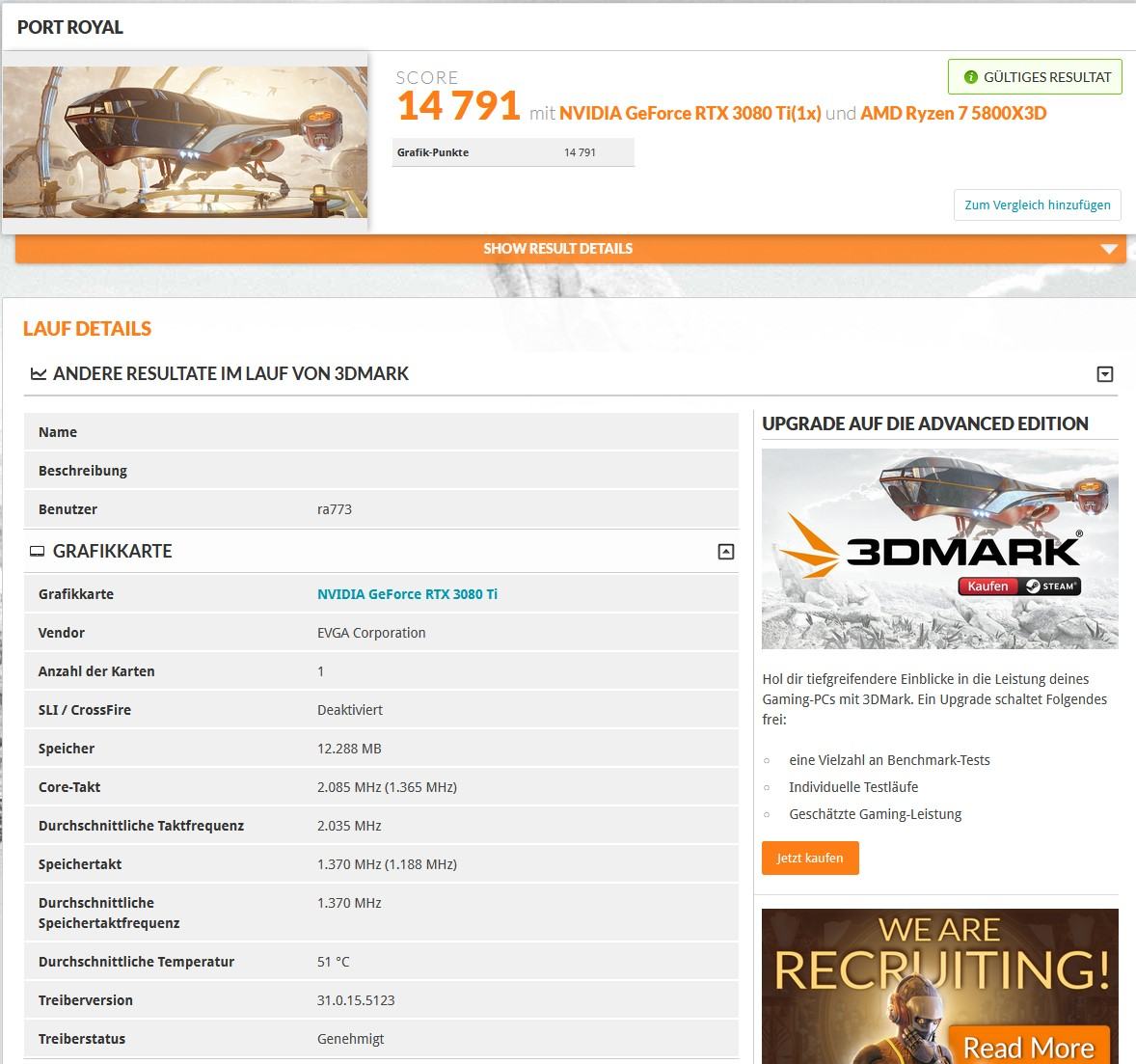Click the Beschreibung row label
Screen dimensions: 1136x1064
click(x=83, y=471)
